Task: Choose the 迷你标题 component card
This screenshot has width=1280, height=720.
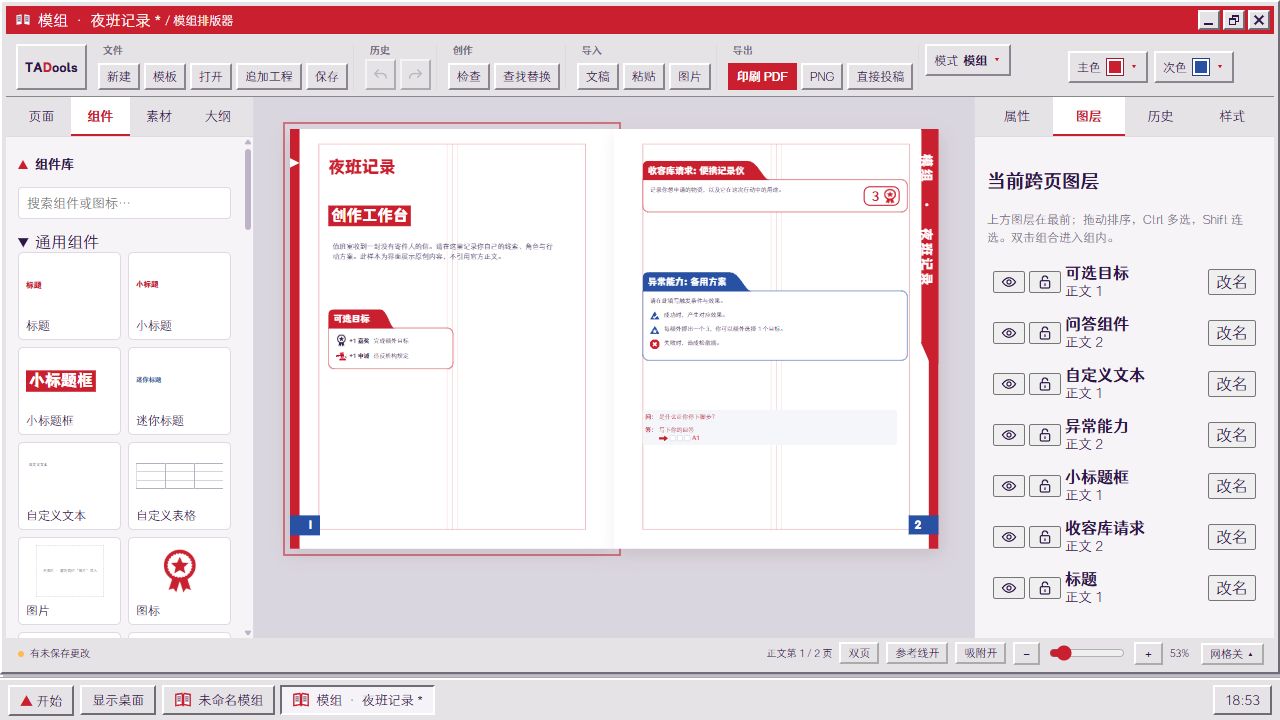Action: [x=180, y=390]
